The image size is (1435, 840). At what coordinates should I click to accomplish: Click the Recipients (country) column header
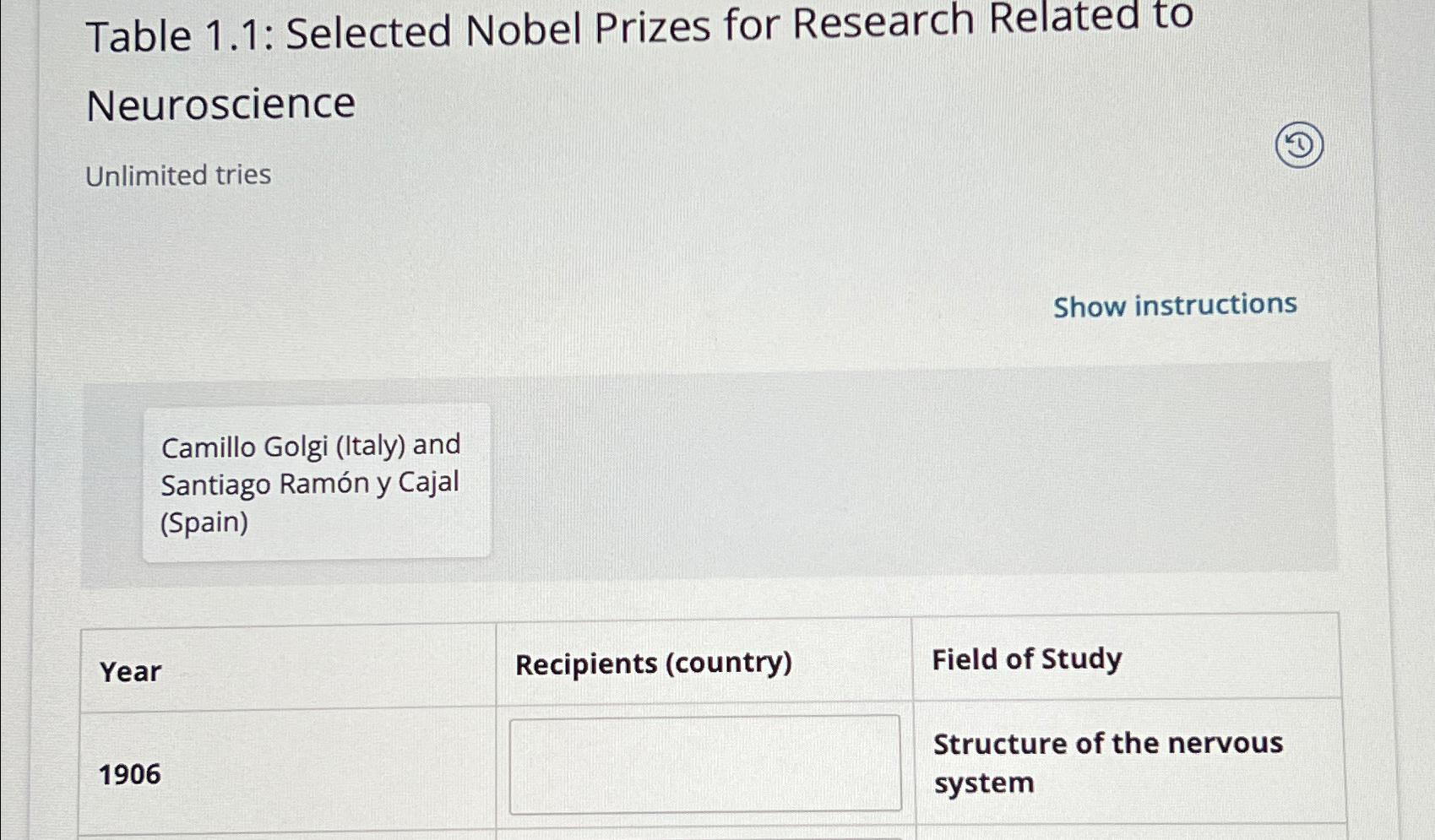pyautogui.click(x=654, y=664)
